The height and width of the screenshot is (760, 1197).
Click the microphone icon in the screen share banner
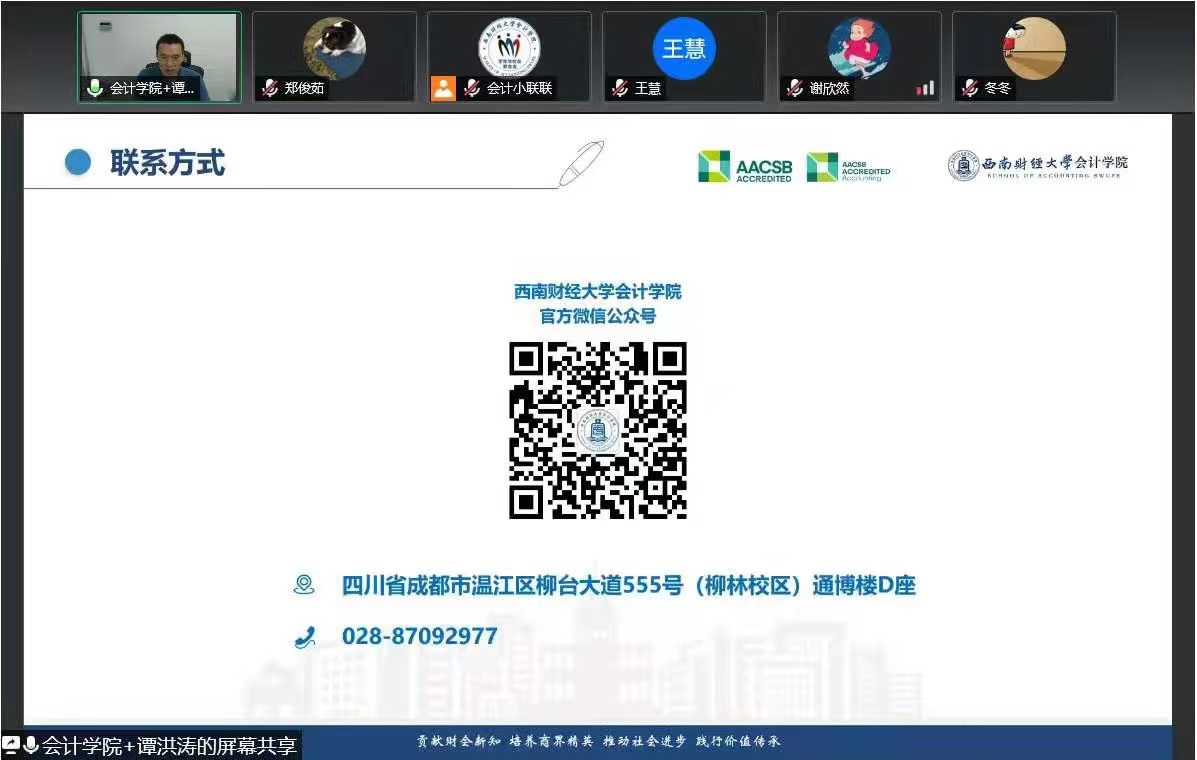point(31,746)
